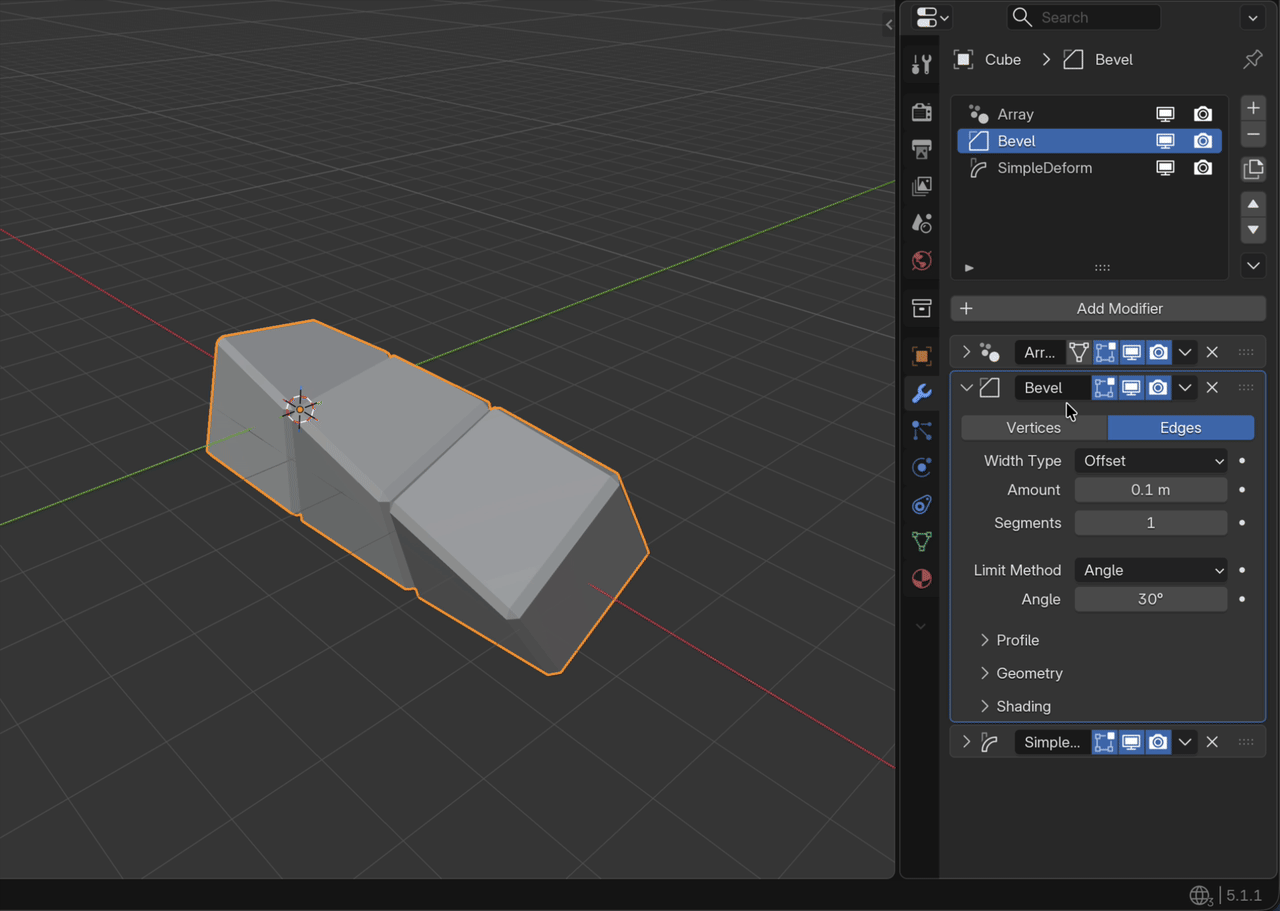Image resolution: width=1280 pixels, height=911 pixels.
Task: Open the Collection properties tab
Action: [921, 308]
